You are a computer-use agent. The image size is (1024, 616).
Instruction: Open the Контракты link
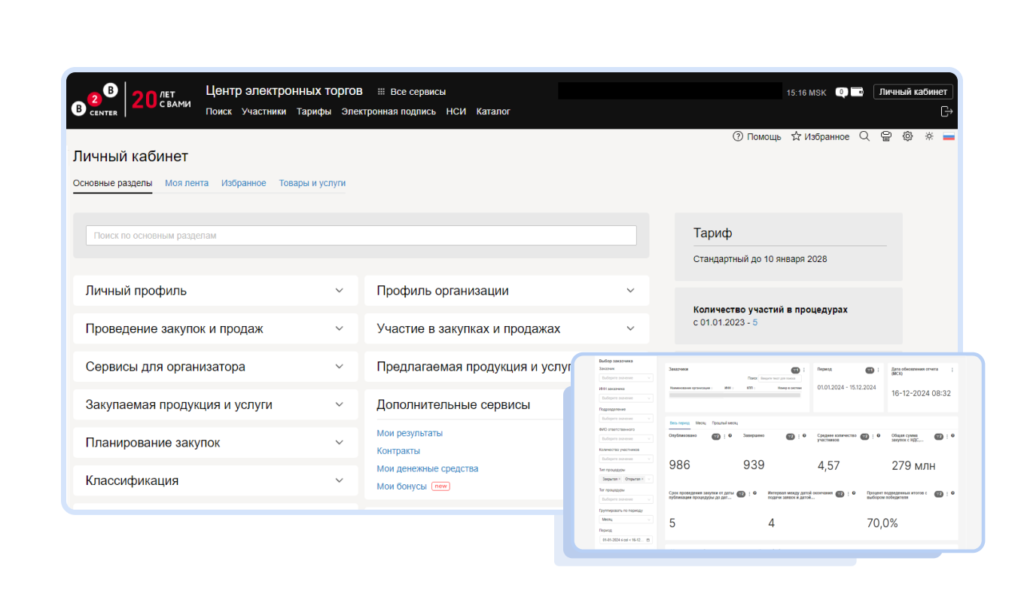click(x=398, y=451)
